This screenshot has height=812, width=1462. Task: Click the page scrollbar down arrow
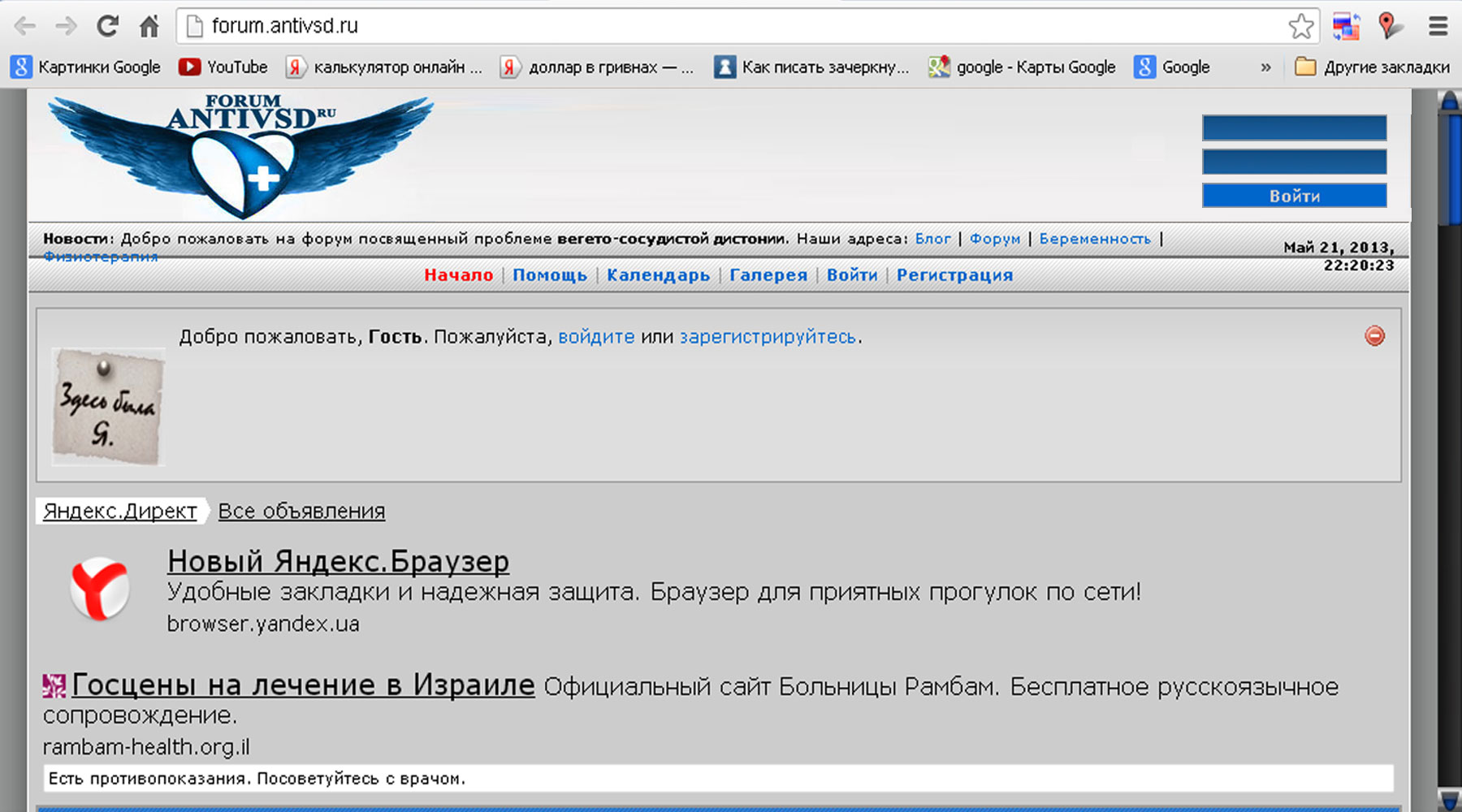coord(1450,800)
